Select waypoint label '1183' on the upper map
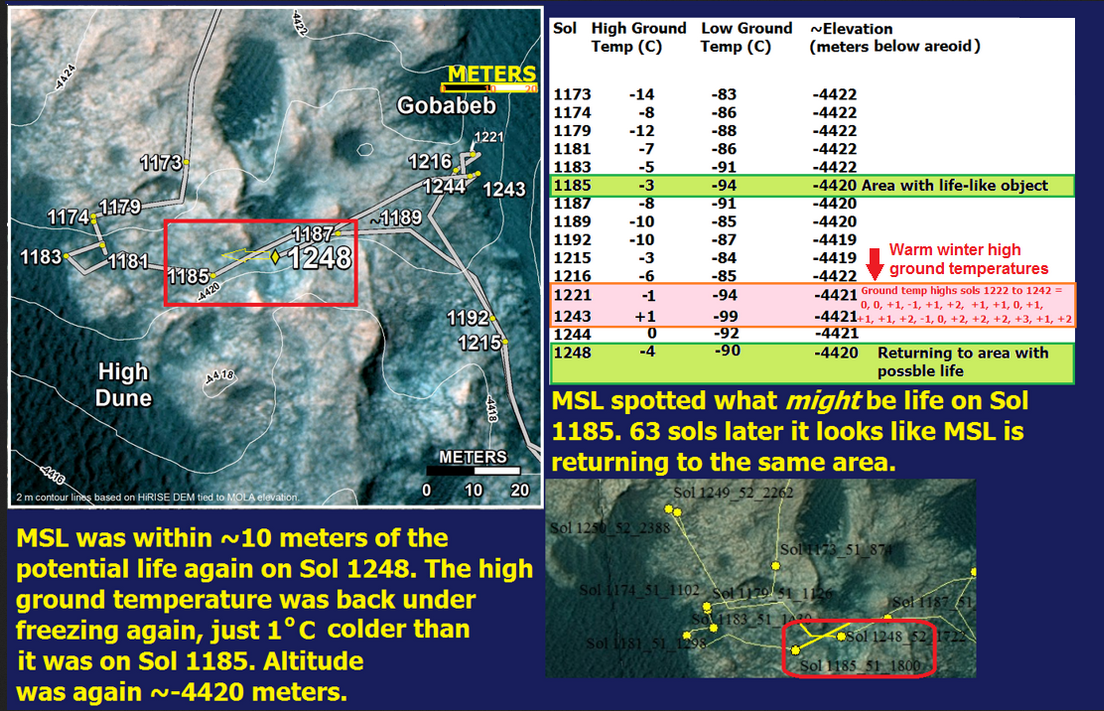This screenshot has height=711, width=1104. (41, 257)
